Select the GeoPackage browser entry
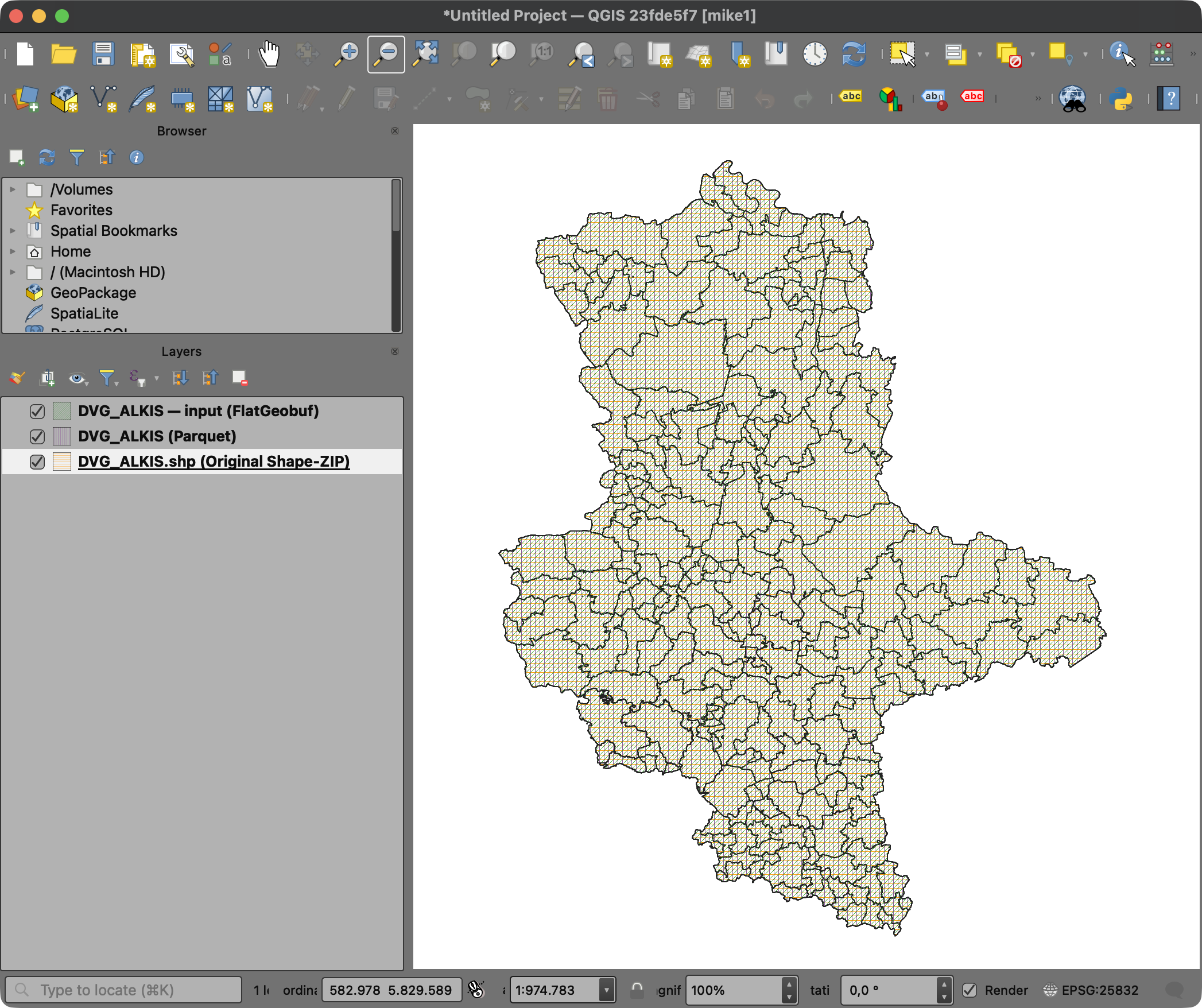Viewport: 1202px width, 1008px height. click(x=93, y=293)
